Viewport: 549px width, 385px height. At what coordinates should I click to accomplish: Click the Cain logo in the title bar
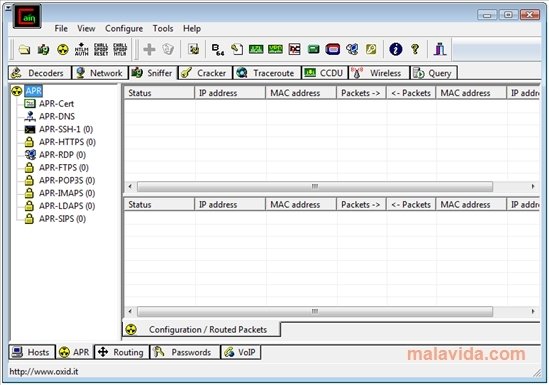pyautogui.click(x=27, y=16)
